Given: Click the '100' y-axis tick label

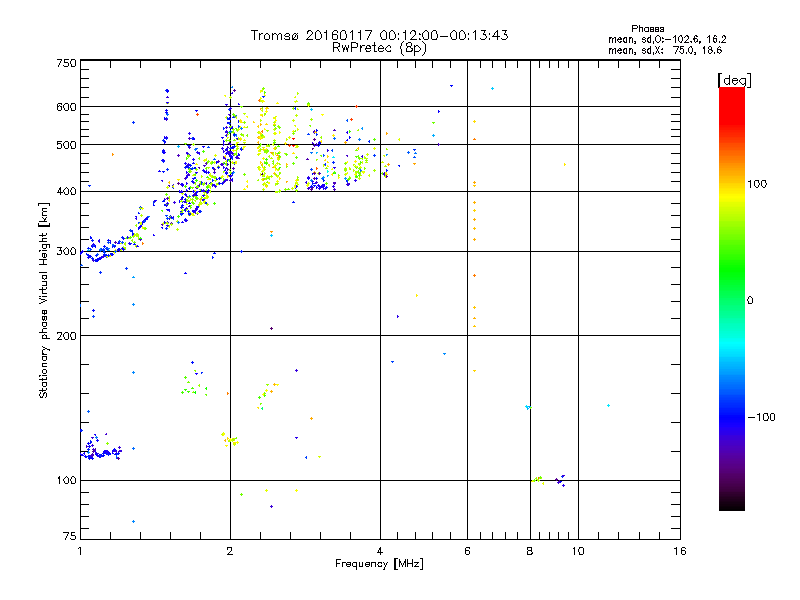Looking at the screenshot, I should pos(66,481).
